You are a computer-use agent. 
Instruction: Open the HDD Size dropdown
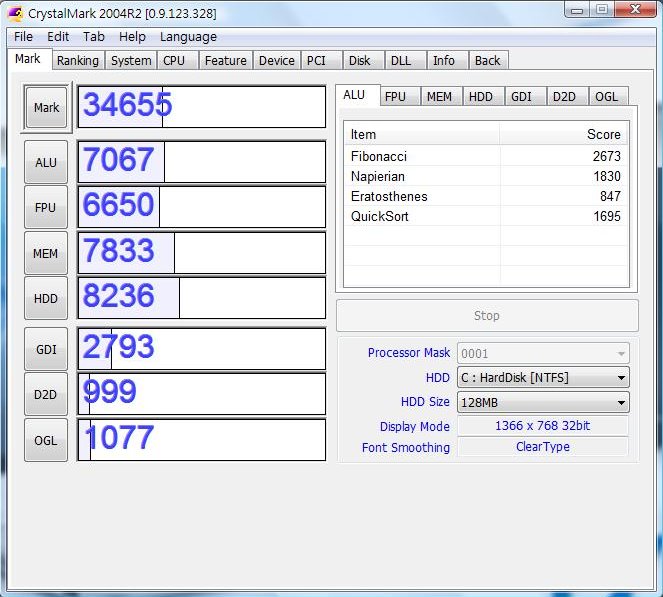pos(543,402)
